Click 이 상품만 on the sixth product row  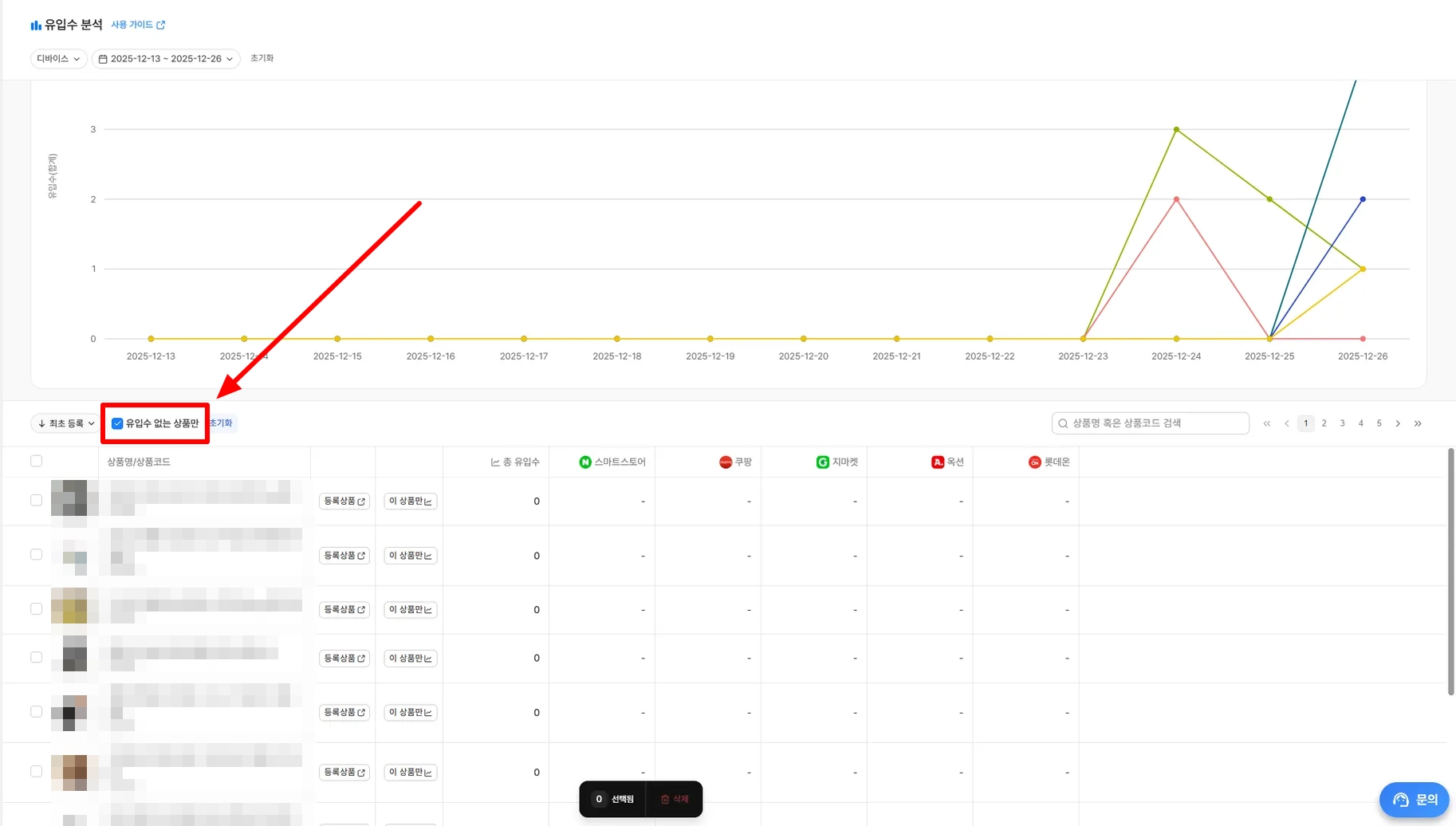click(x=411, y=772)
